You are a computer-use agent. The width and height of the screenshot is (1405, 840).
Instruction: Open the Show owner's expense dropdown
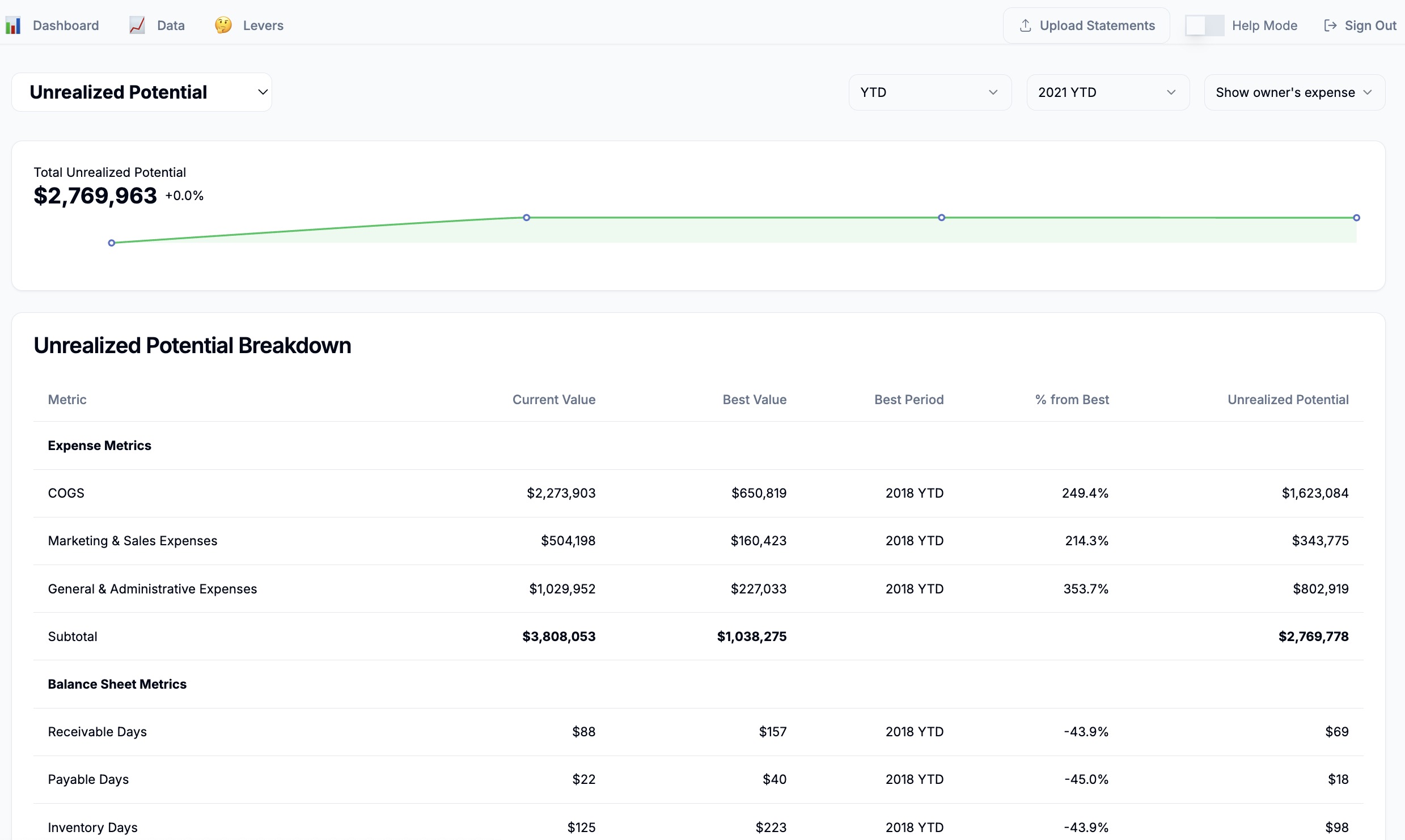1294,92
